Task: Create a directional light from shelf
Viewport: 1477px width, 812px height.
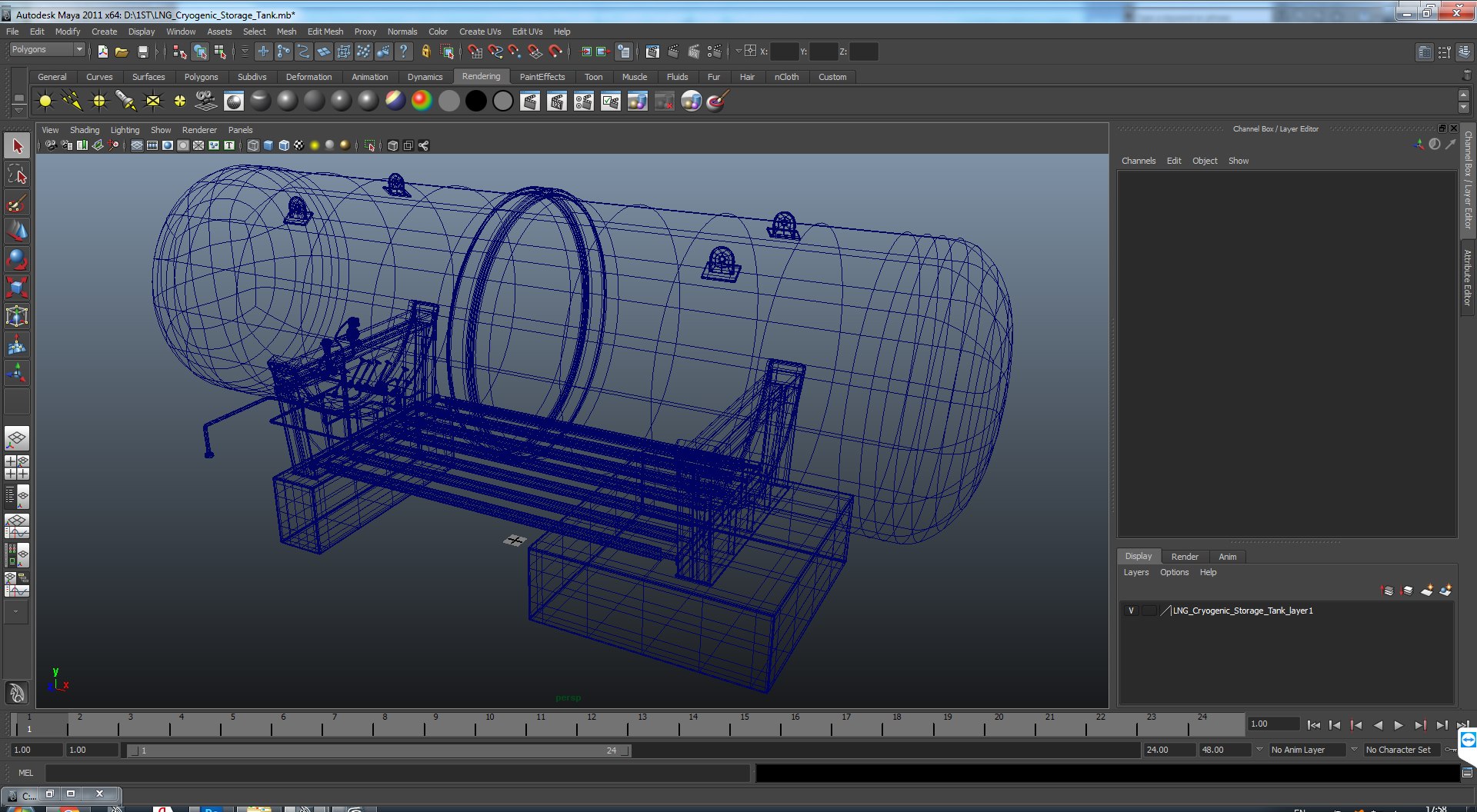Action: pyautogui.click(x=72, y=101)
